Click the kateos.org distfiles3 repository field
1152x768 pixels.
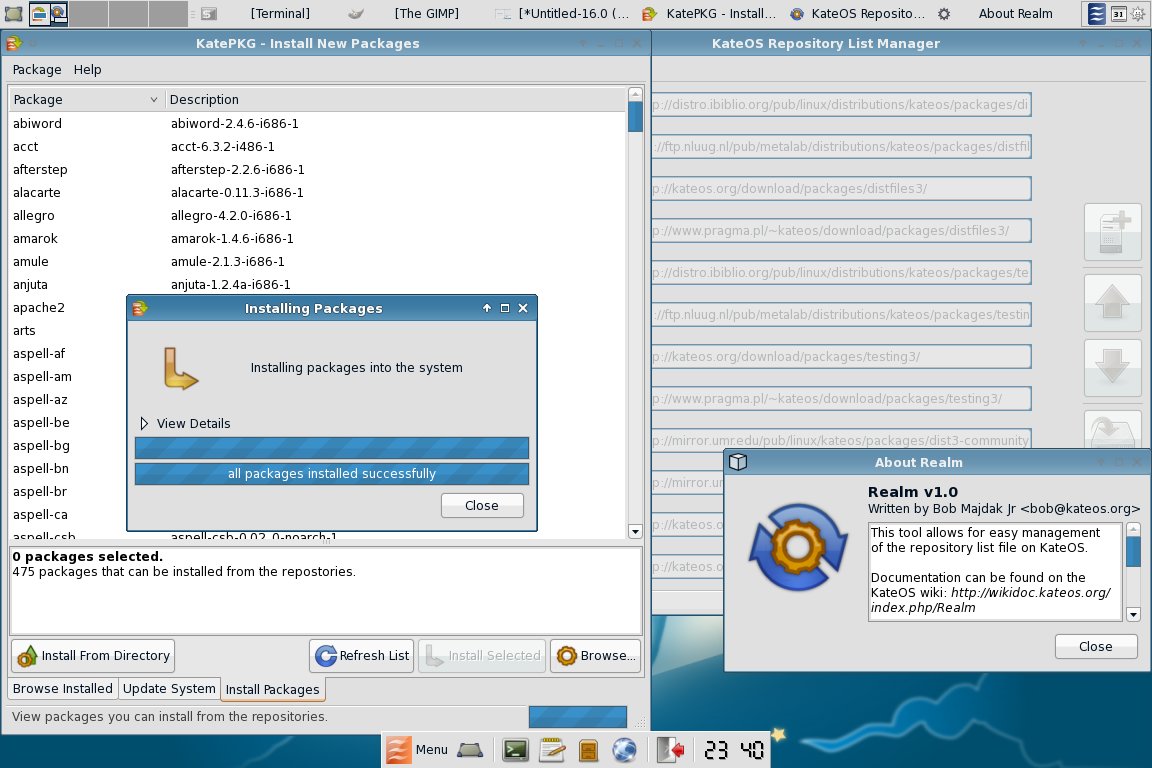click(x=841, y=188)
